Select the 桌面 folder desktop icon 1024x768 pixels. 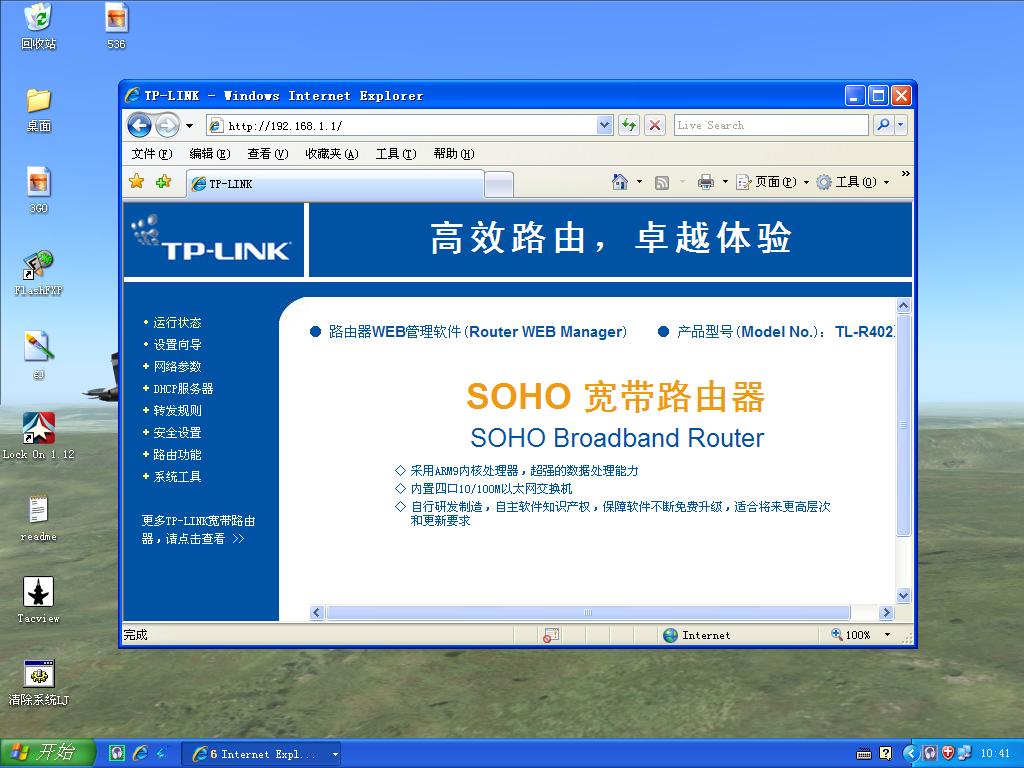click(x=39, y=110)
